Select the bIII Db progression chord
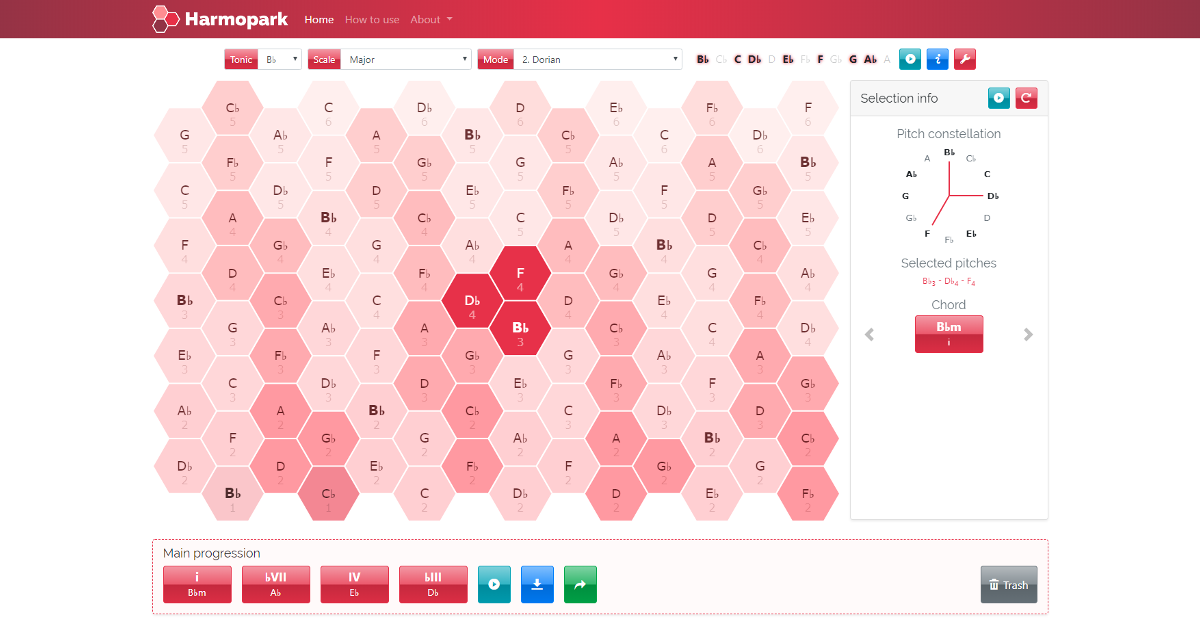The height and width of the screenshot is (630, 1200). click(433, 585)
